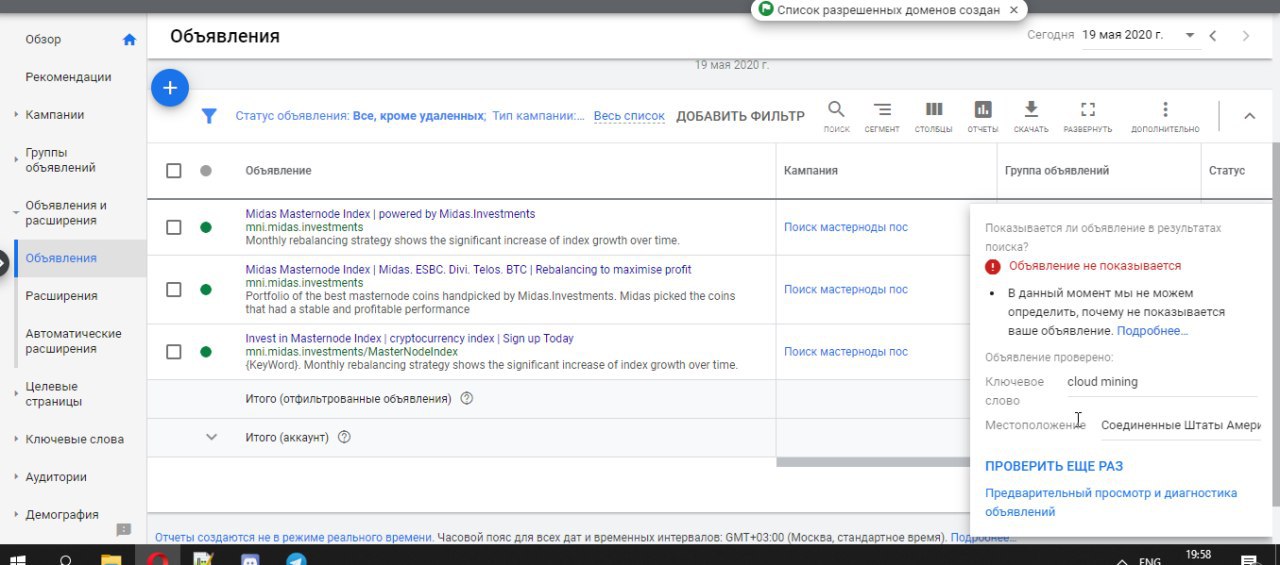Go to previous date with left arrow
The height and width of the screenshot is (565, 1280).
pos(1213,35)
